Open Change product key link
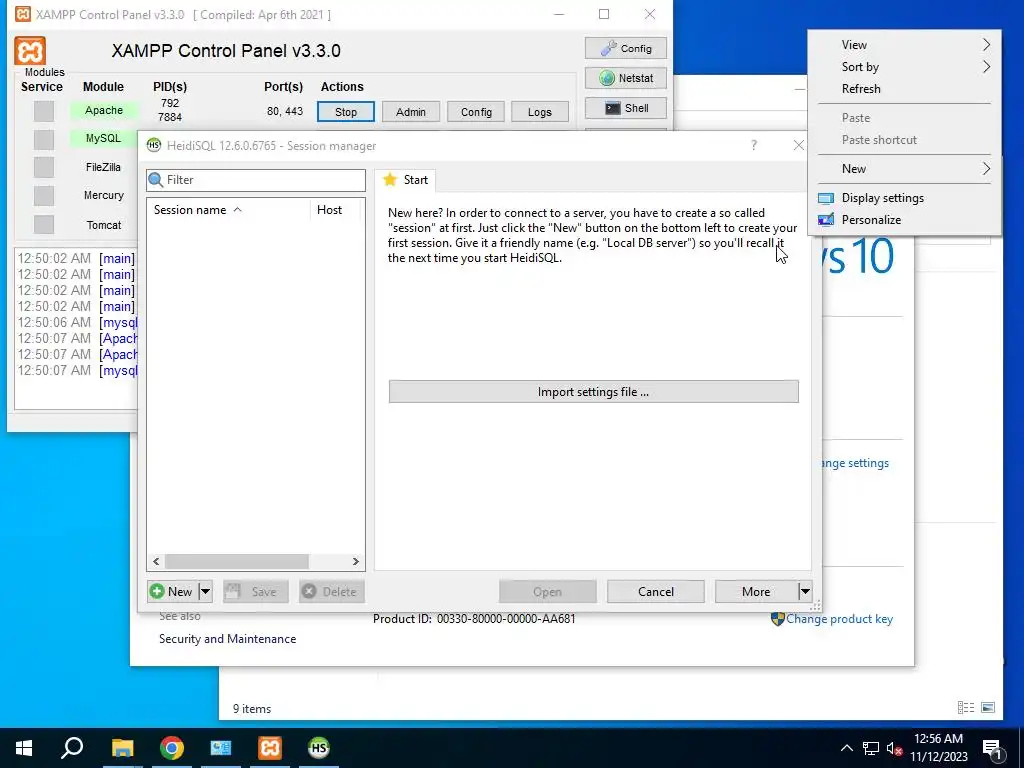 (839, 619)
